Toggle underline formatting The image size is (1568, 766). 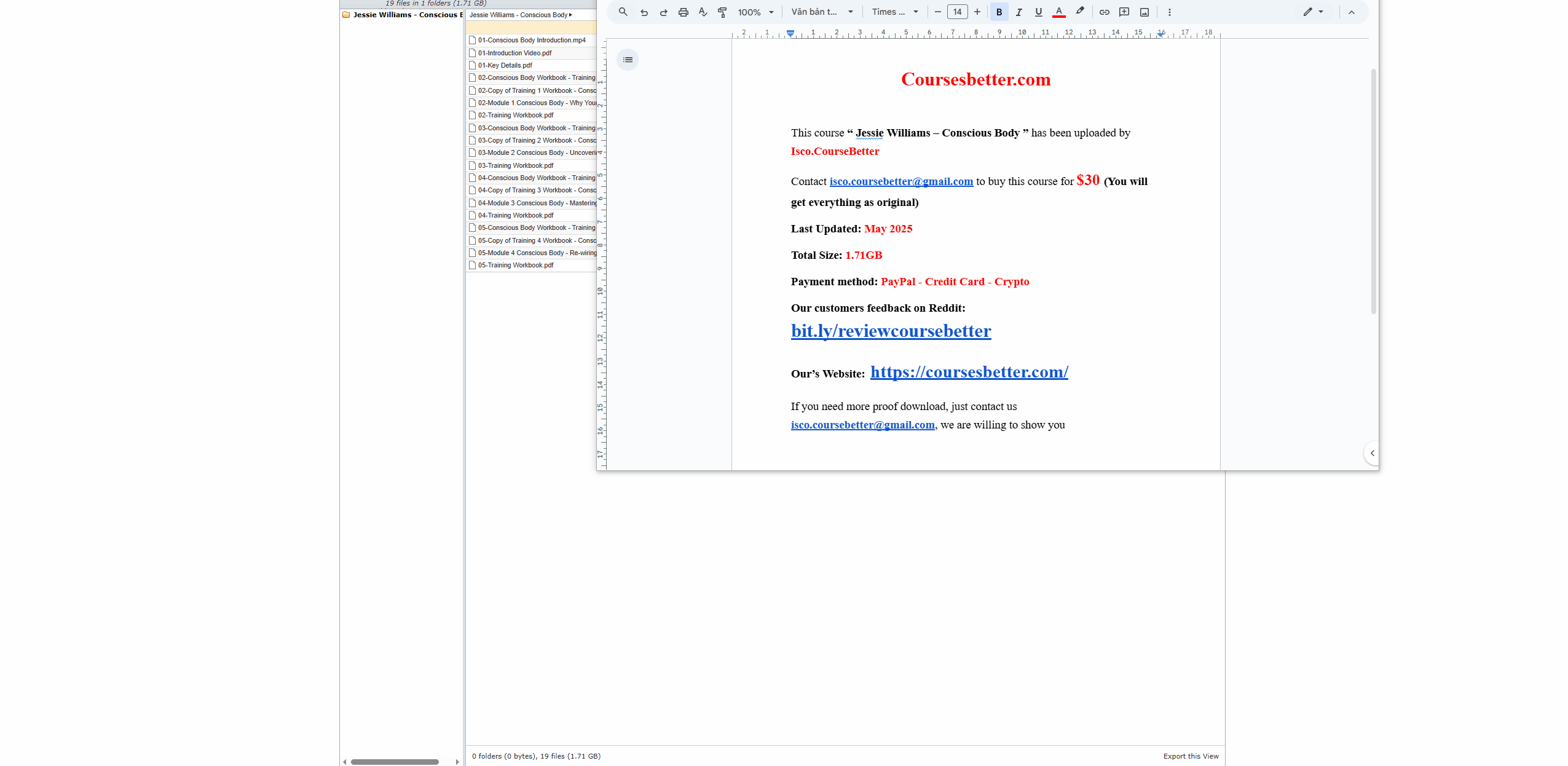1038,12
